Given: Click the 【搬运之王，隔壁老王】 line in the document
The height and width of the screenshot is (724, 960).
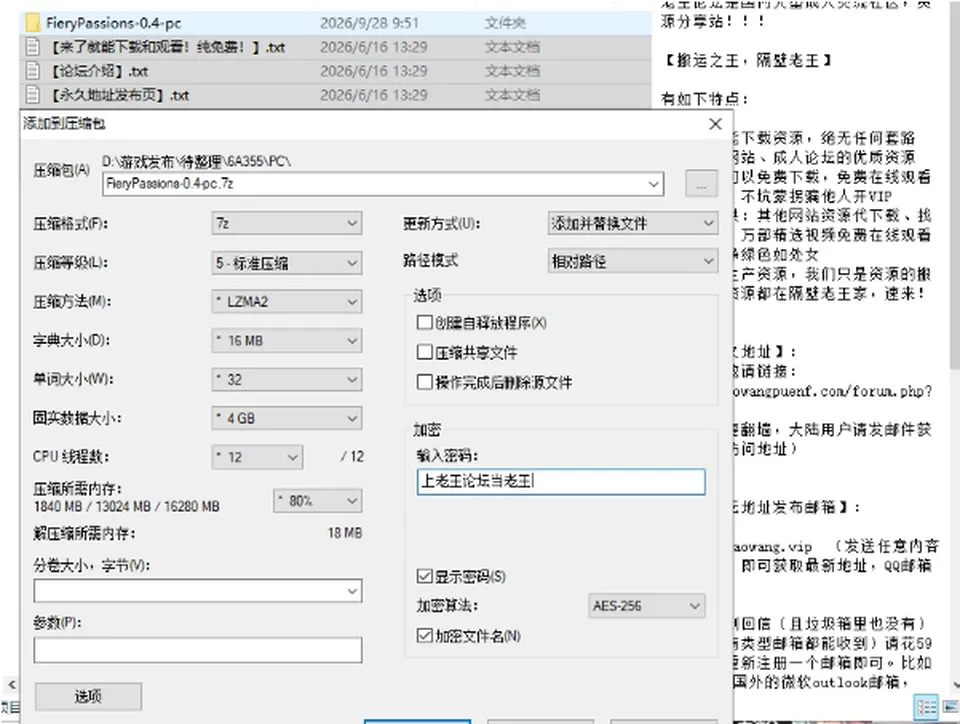Looking at the screenshot, I should tap(748, 60).
